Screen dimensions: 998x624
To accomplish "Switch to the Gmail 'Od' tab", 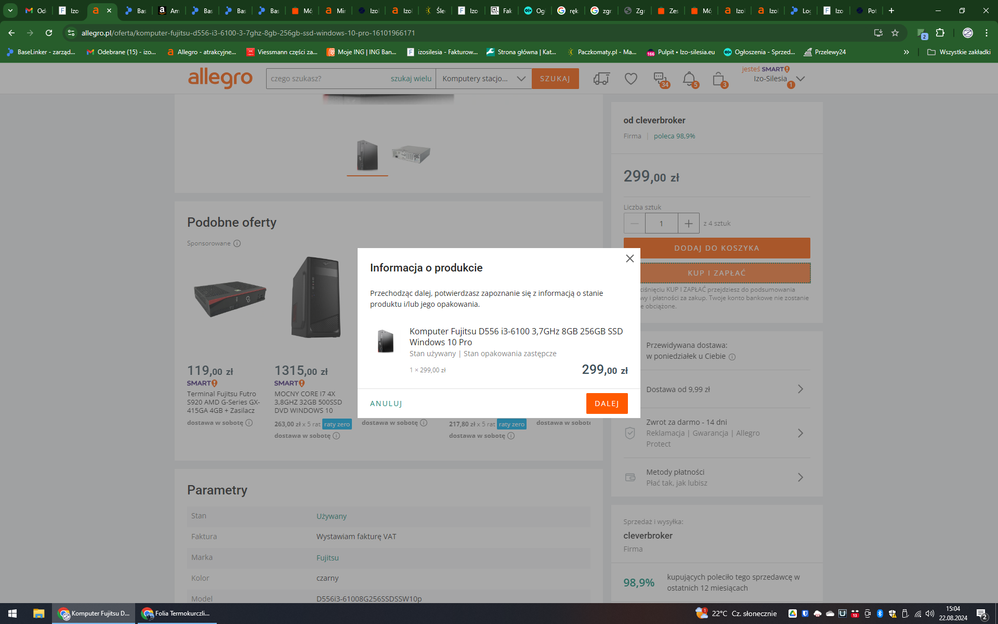I will point(36,11).
